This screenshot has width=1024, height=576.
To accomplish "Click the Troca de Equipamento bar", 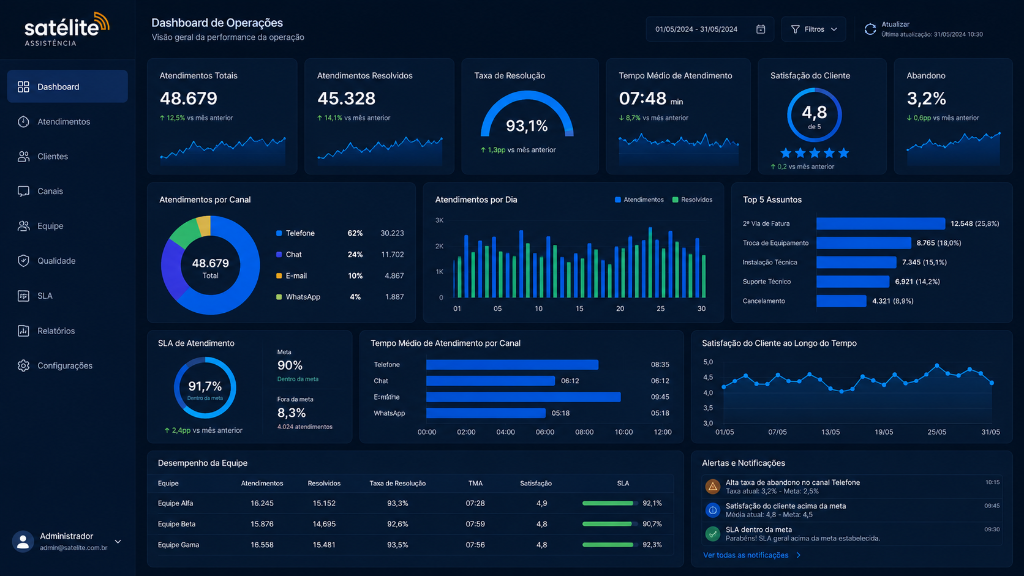I will pyautogui.click(x=863, y=243).
